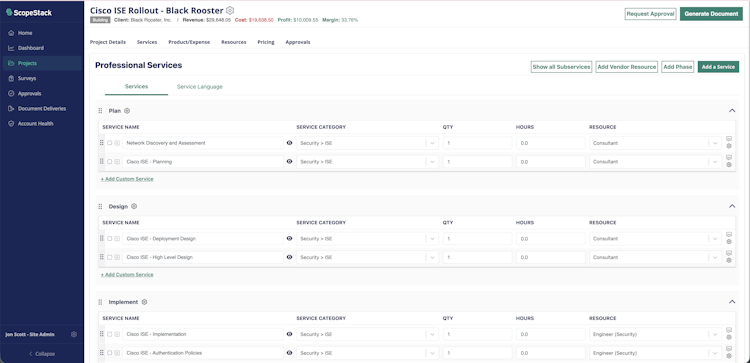Click Request Approval button
The height and width of the screenshot is (363, 750).
click(651, 14)
